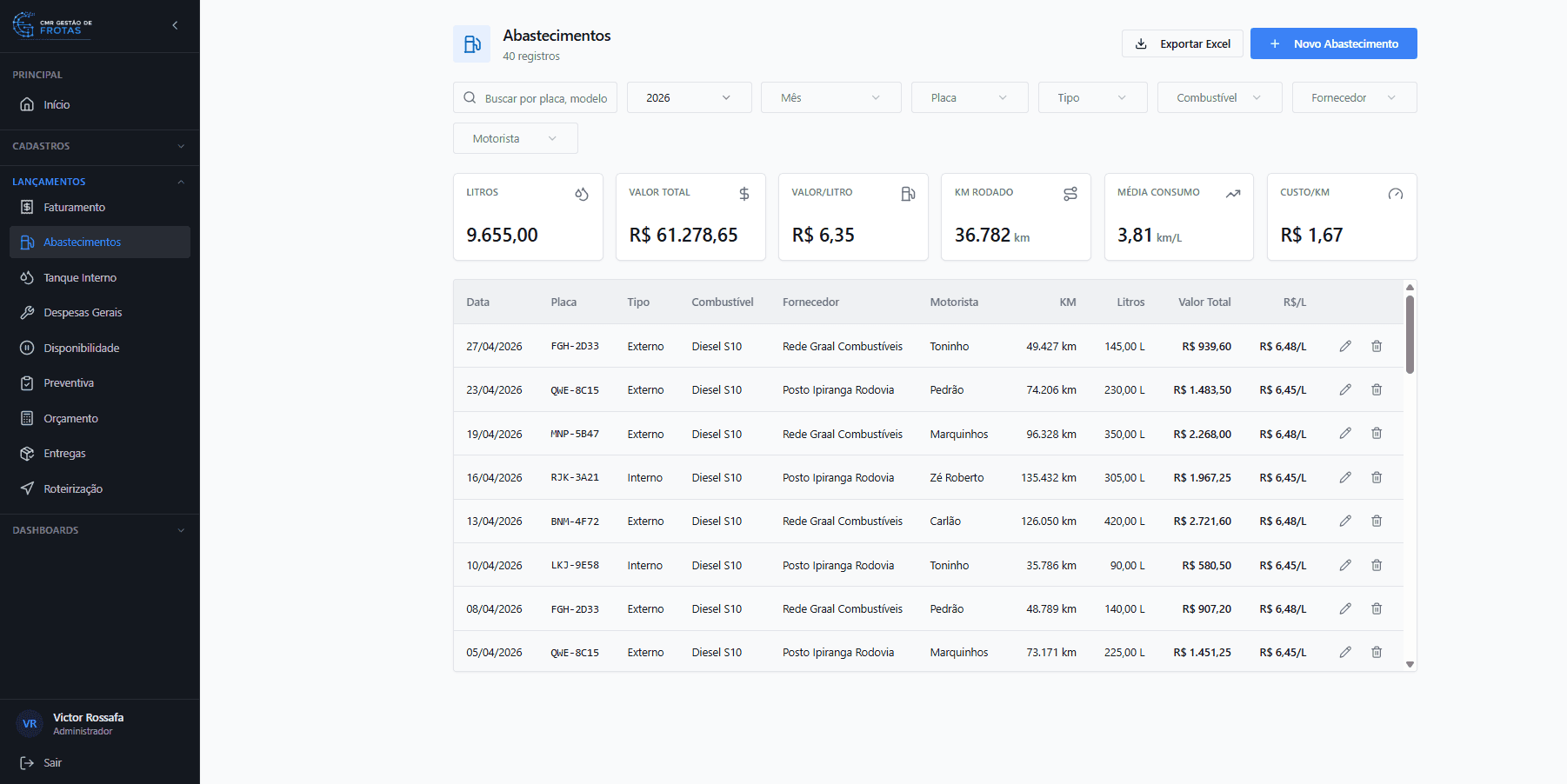Click the search by placa input field
This screenshot has height=784, width=1567.
pyautogui.click(x=535, y=97)
